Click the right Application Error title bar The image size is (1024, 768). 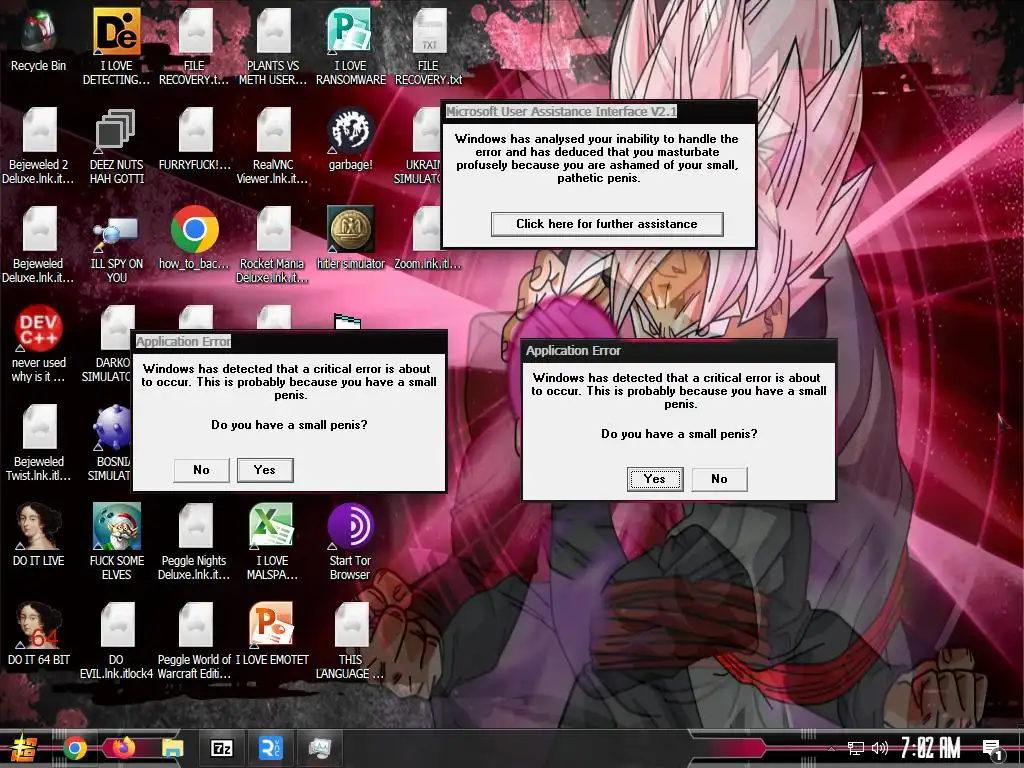pyautogui.click(x=679, y=351)
